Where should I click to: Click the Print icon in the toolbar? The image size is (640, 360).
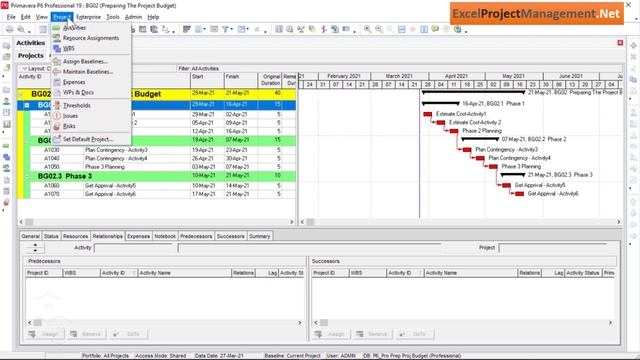(x=9, y=29)
